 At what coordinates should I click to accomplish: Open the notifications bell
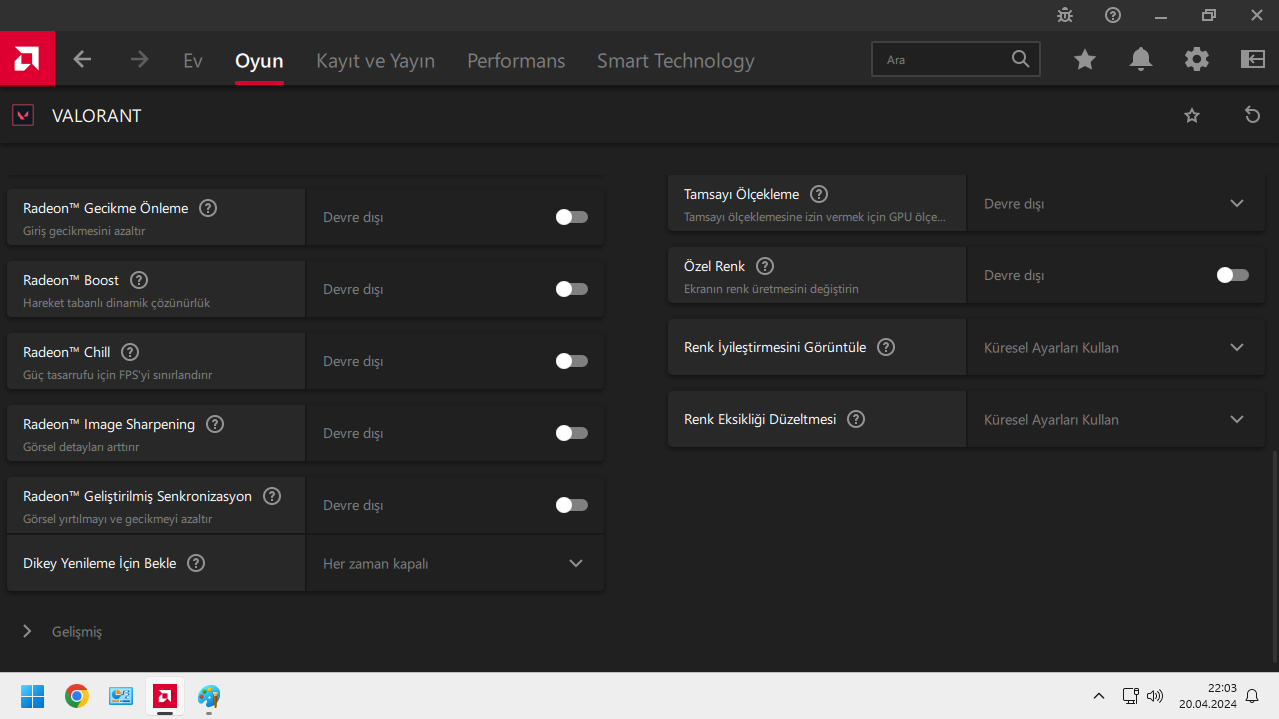(1141, 60)
